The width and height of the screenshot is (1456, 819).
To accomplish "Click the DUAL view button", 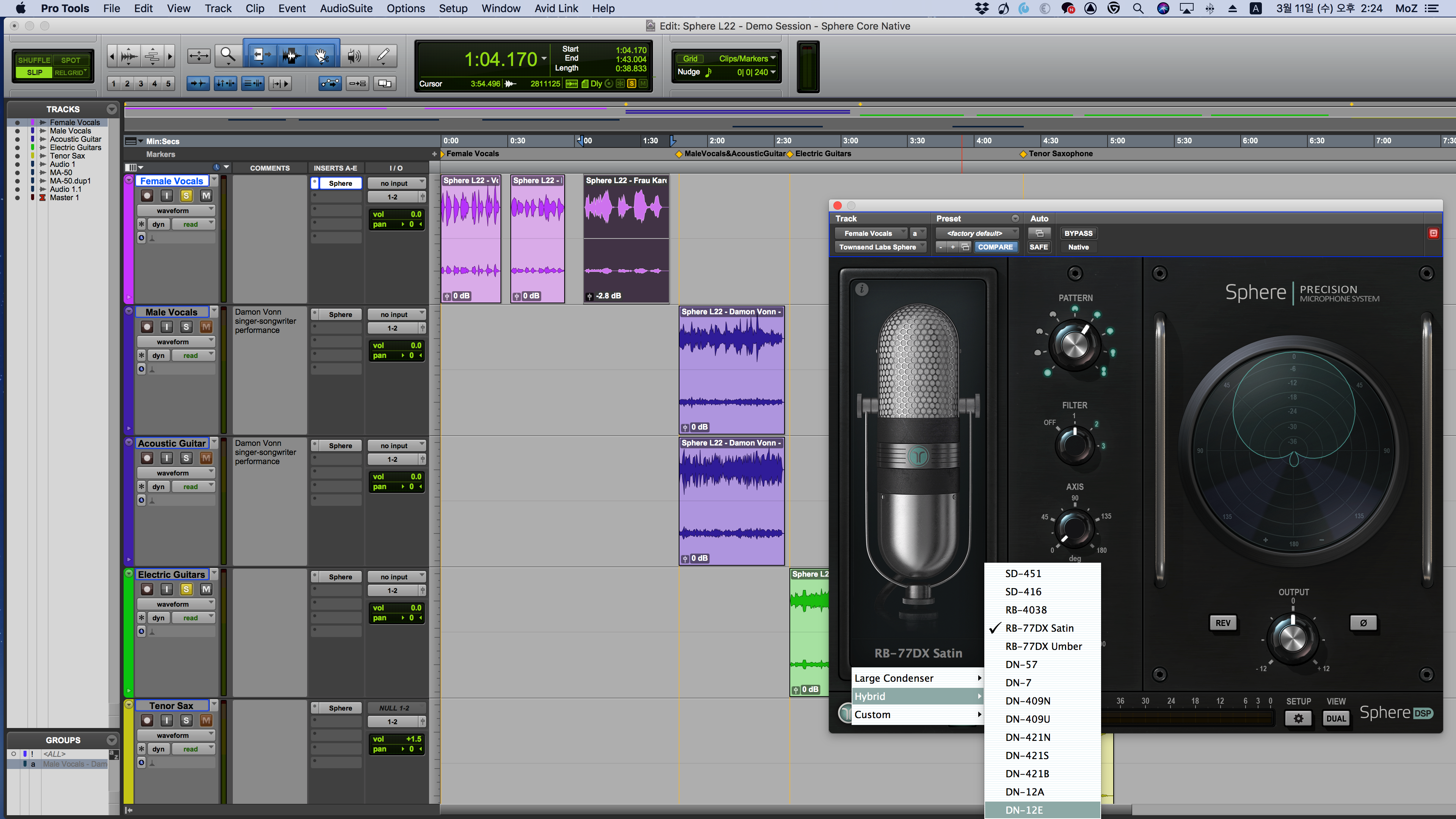I will pos(1335,719).
